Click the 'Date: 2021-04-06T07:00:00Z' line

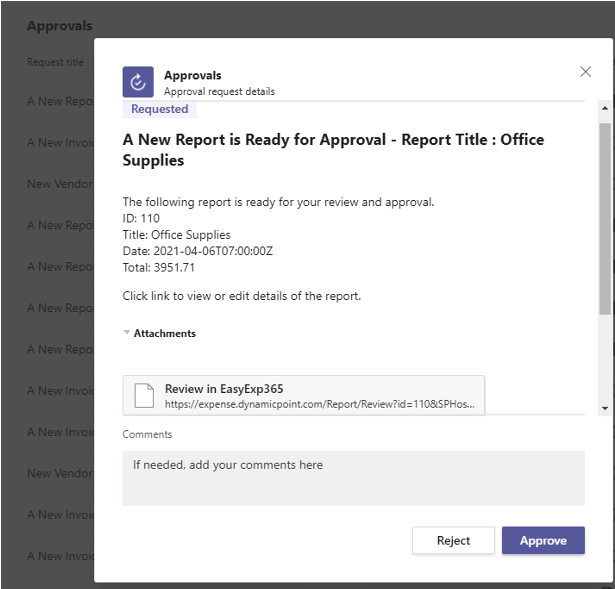198,251
